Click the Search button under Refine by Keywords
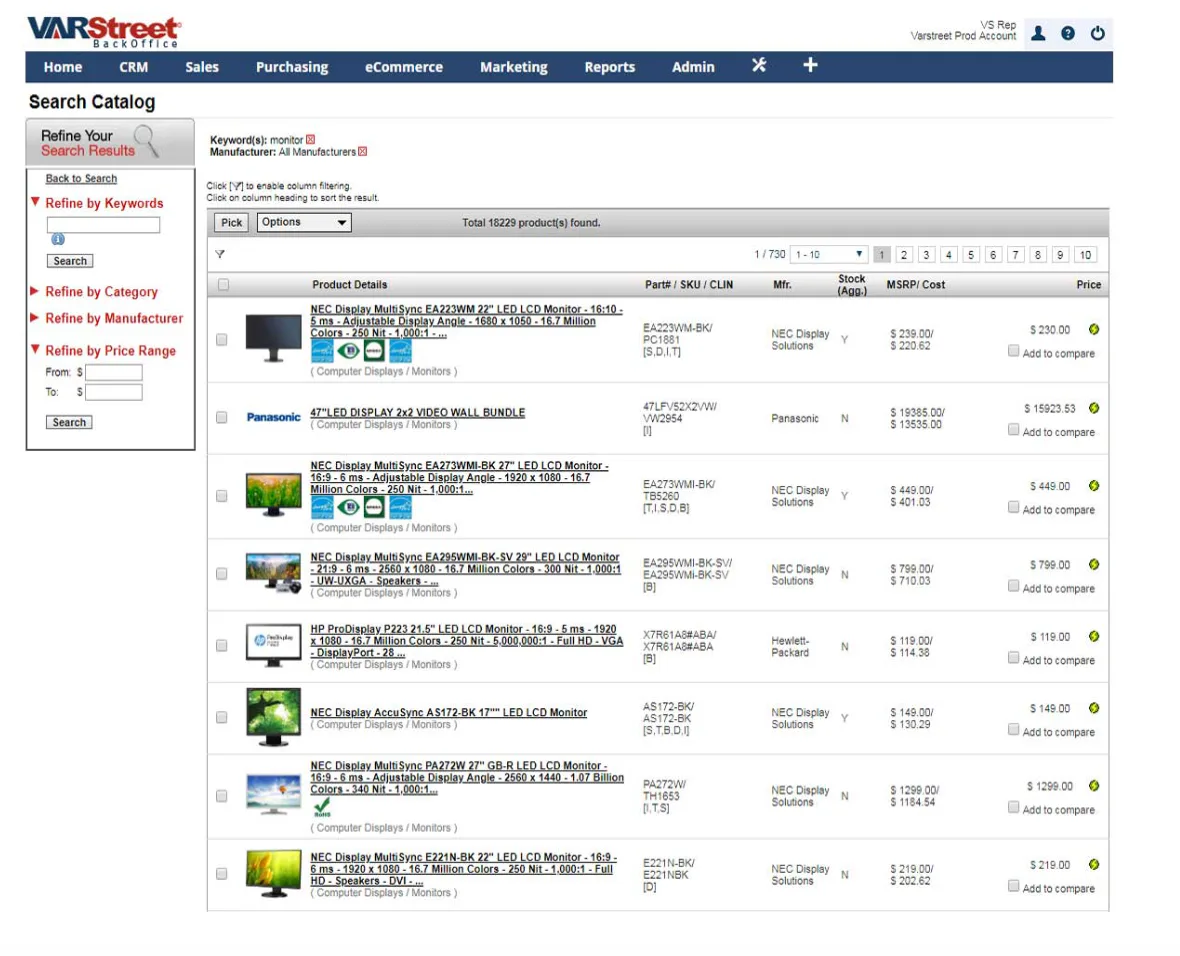 pyautogui.click(x=69, y=260)
